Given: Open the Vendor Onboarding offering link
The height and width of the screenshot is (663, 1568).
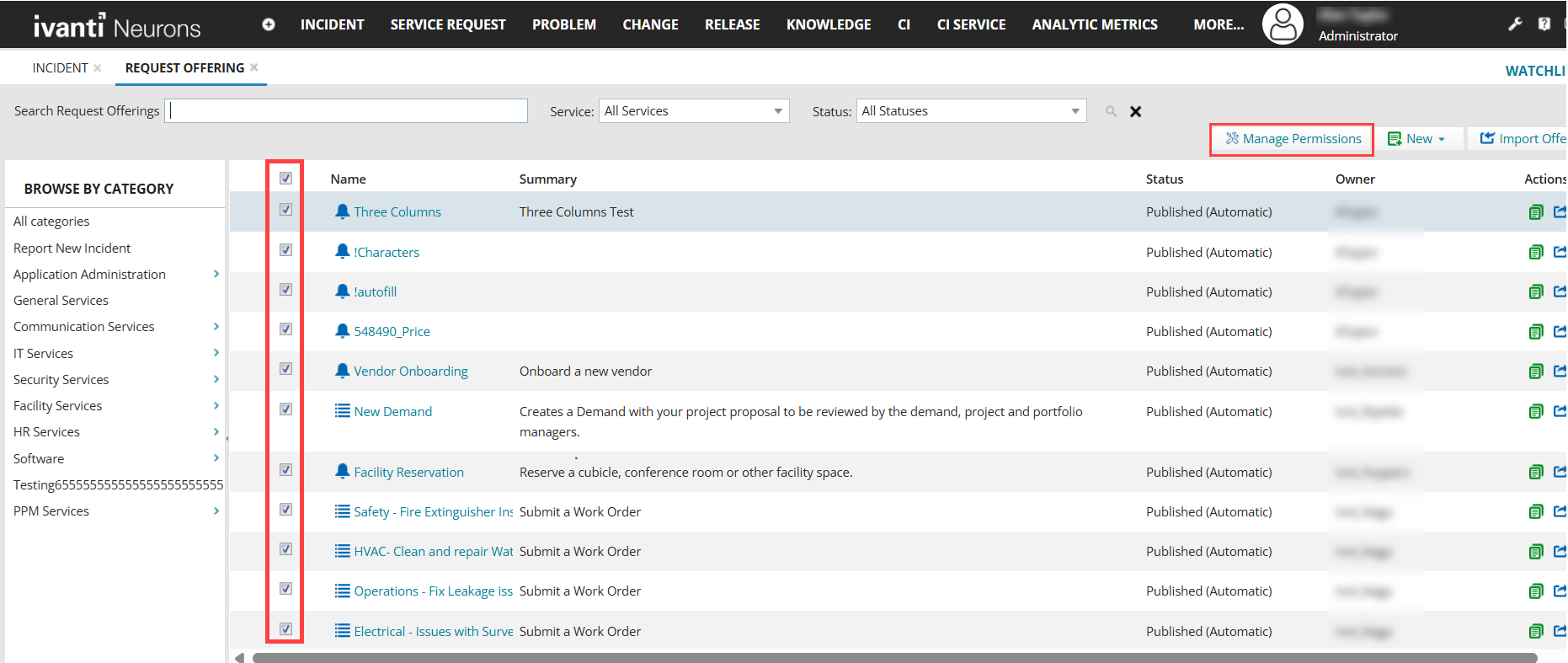Looking at the screenshot, I should [410, 372].
